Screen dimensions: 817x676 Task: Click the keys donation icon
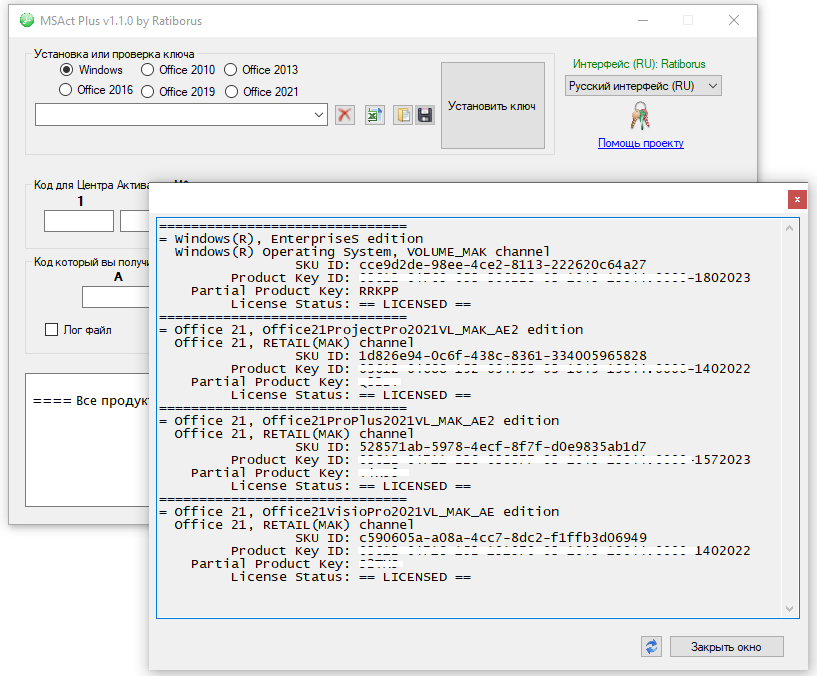(640, 116)
